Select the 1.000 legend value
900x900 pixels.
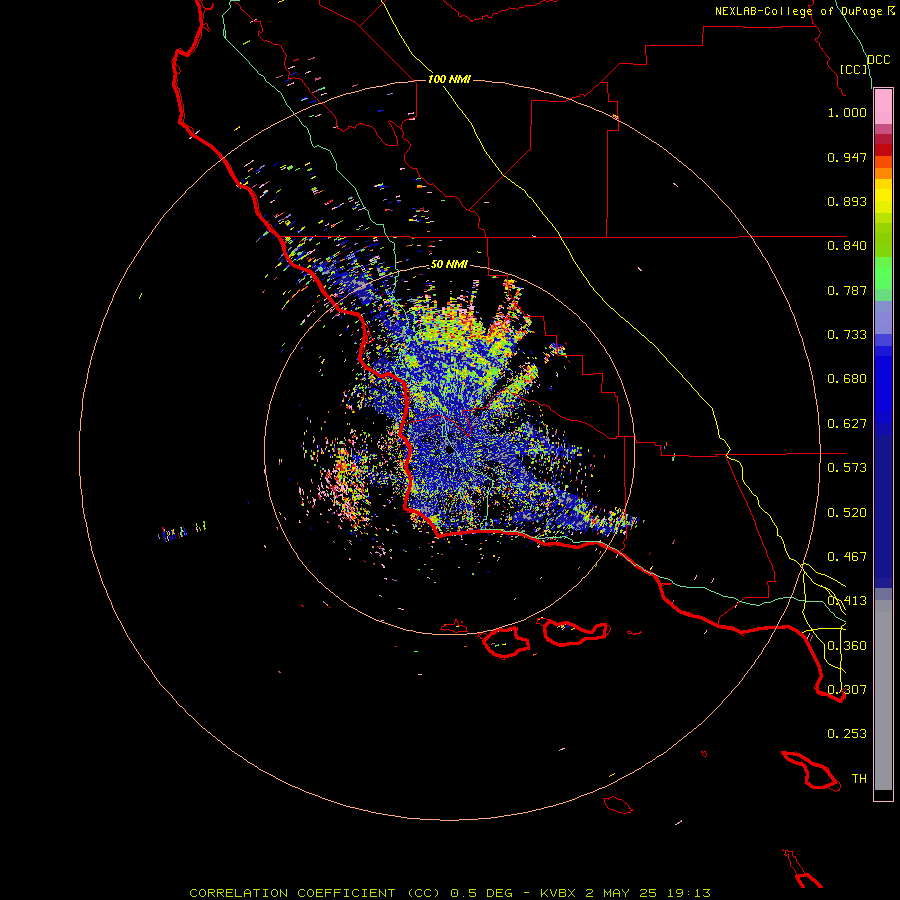click(x=847, y=112)
